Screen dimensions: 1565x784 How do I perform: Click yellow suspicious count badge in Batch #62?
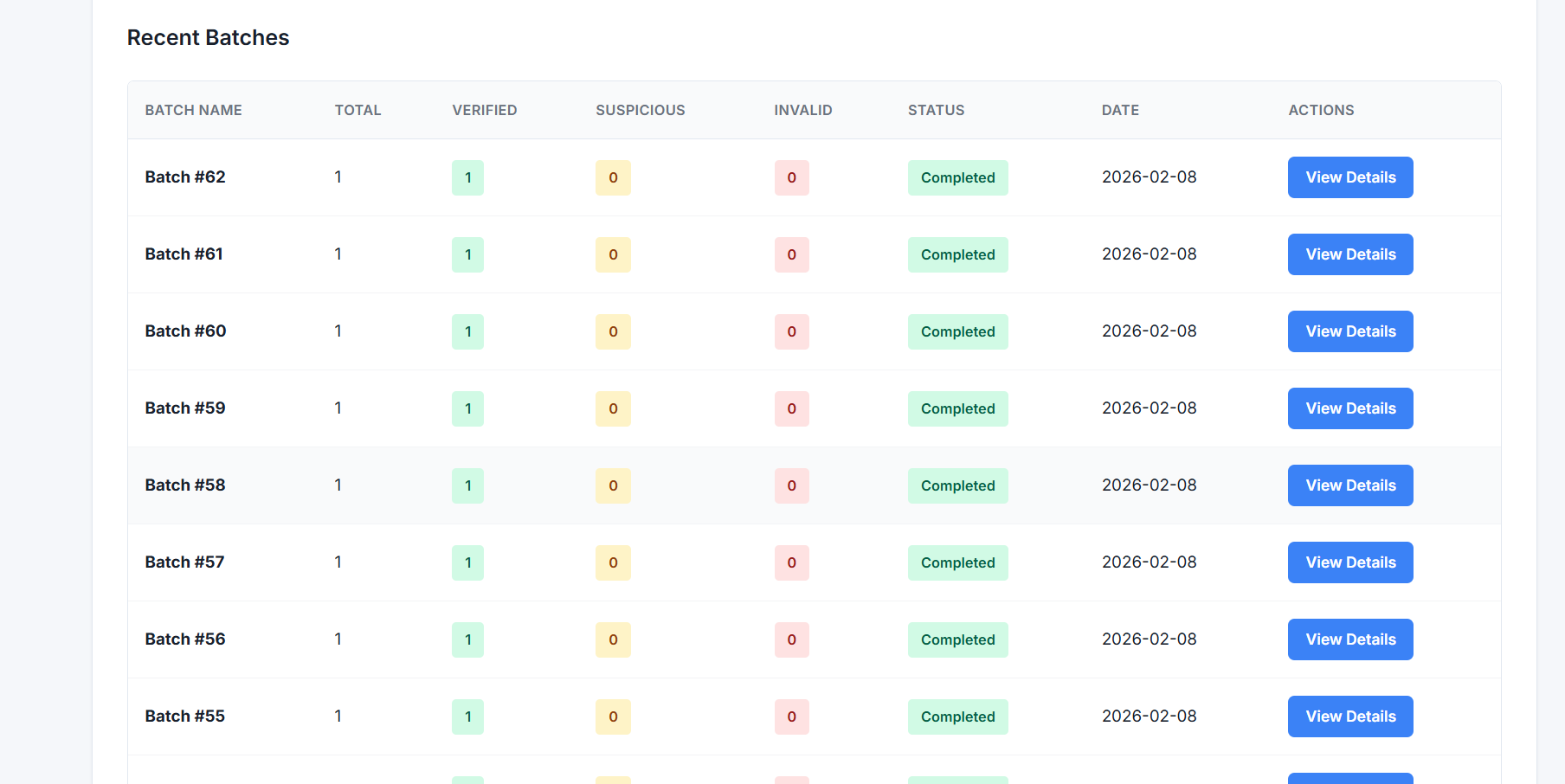[x=613, y=177]
